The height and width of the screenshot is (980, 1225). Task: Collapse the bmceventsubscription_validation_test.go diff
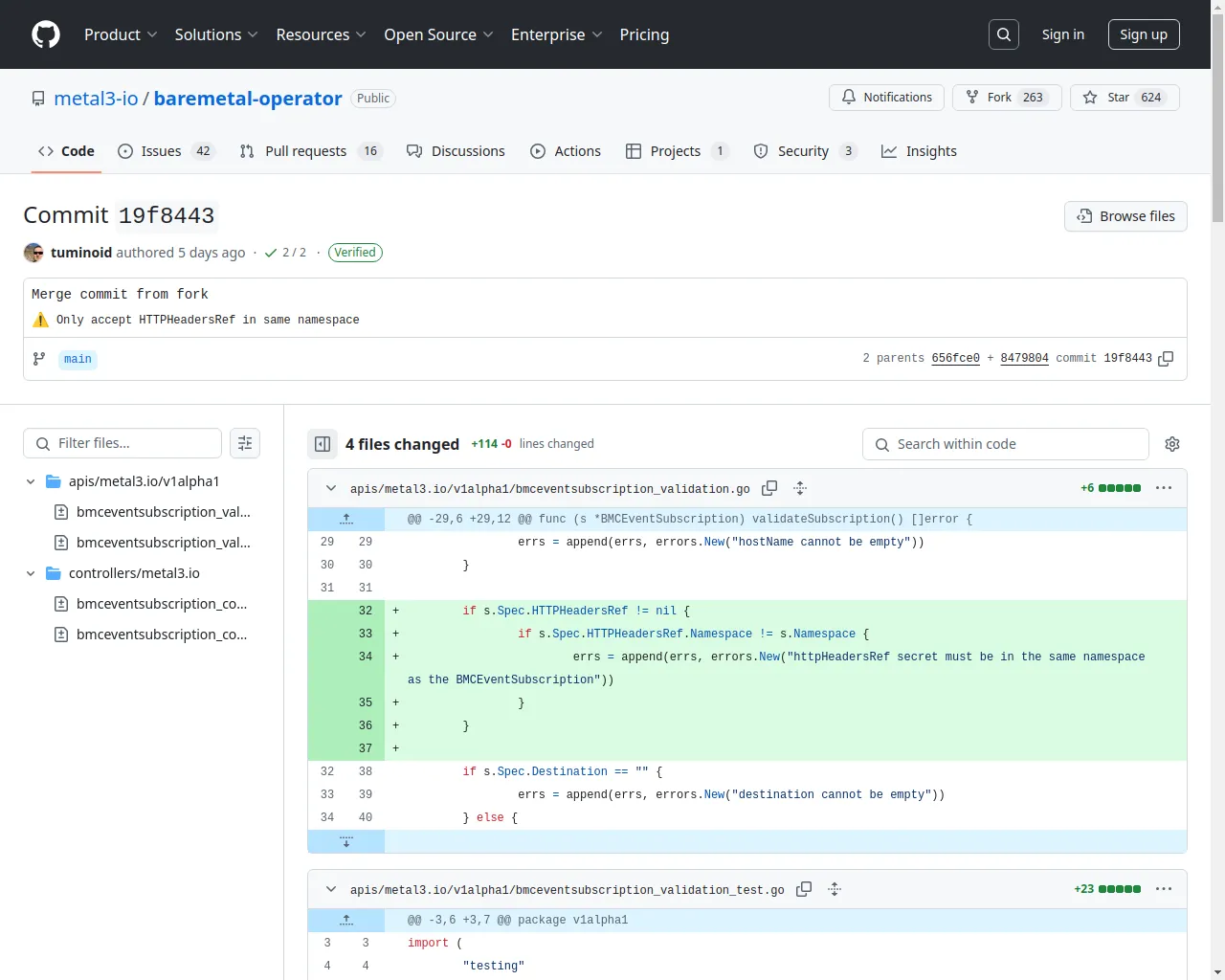(331, 889)
